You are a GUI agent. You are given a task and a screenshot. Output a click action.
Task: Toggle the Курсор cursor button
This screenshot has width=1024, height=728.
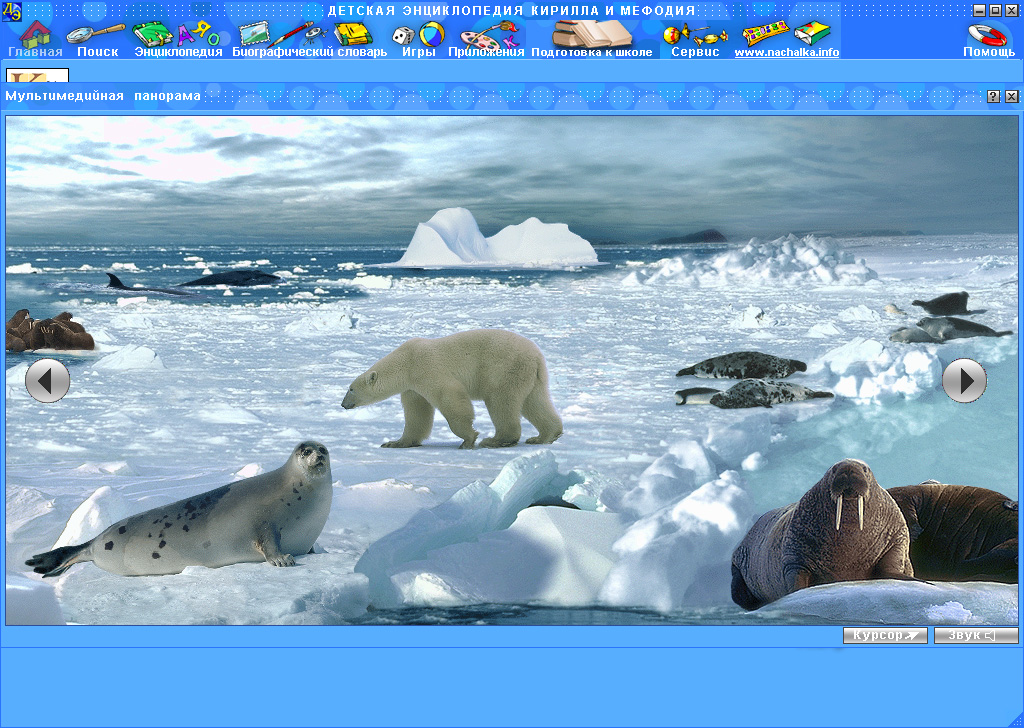pos(885,636)
